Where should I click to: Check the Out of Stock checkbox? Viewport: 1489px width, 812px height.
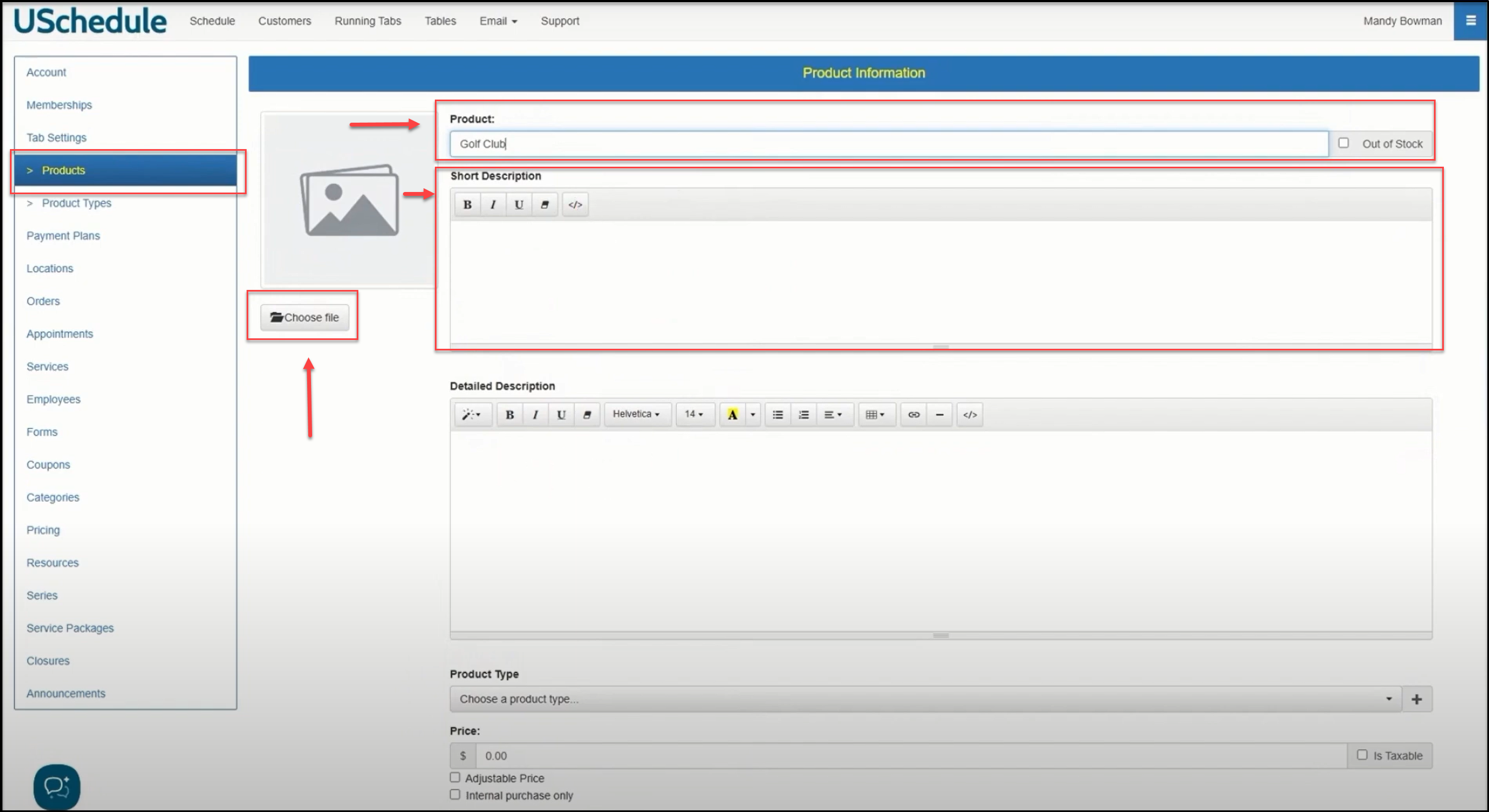coord(1343,142)
